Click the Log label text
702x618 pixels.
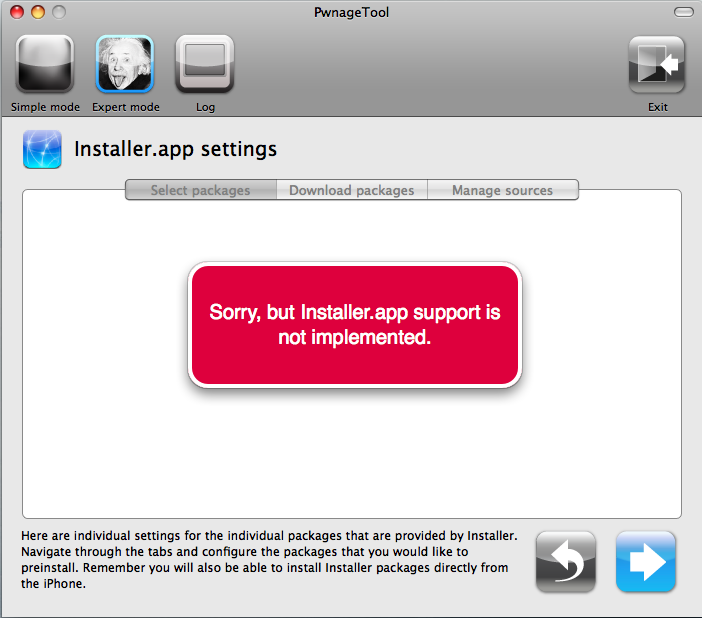point(205,107)
